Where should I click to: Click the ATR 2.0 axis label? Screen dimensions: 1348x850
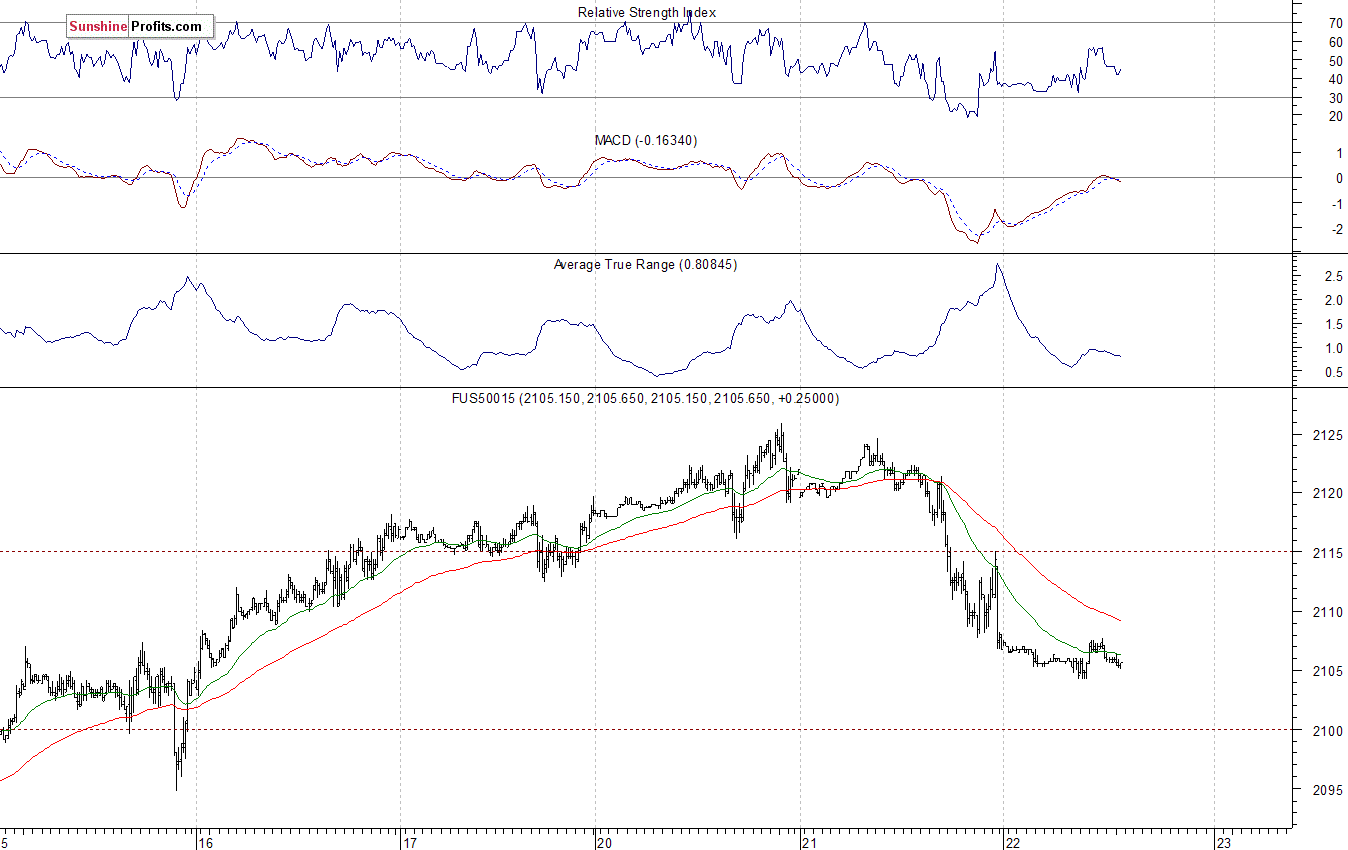(x=1332, y=300)
